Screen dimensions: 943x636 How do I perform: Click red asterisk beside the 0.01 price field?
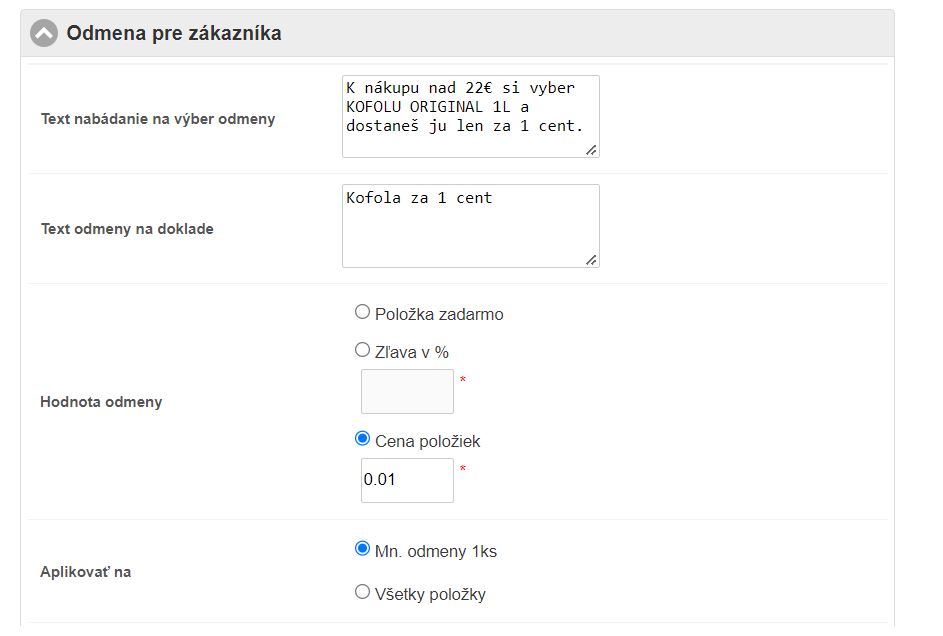pyautogui.click(x=463, y=469)
